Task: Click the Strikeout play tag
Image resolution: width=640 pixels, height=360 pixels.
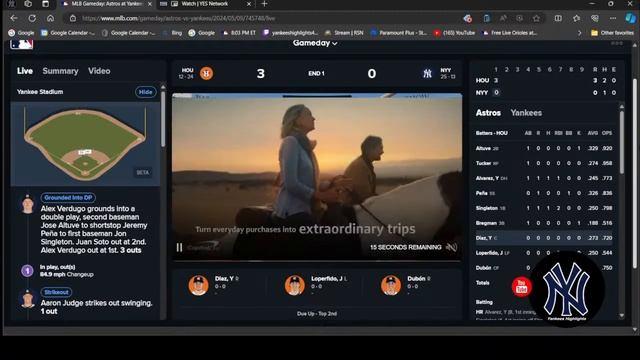Action: click(x=56, y=292)
